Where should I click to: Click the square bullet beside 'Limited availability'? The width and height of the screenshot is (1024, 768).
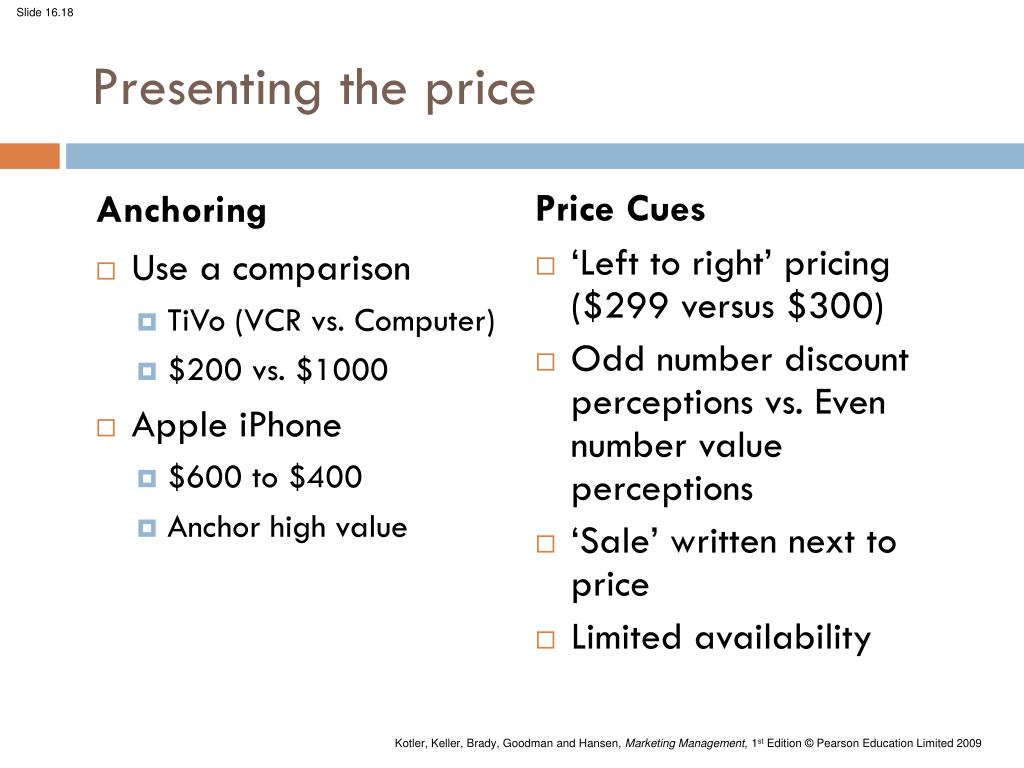(545, 639)
